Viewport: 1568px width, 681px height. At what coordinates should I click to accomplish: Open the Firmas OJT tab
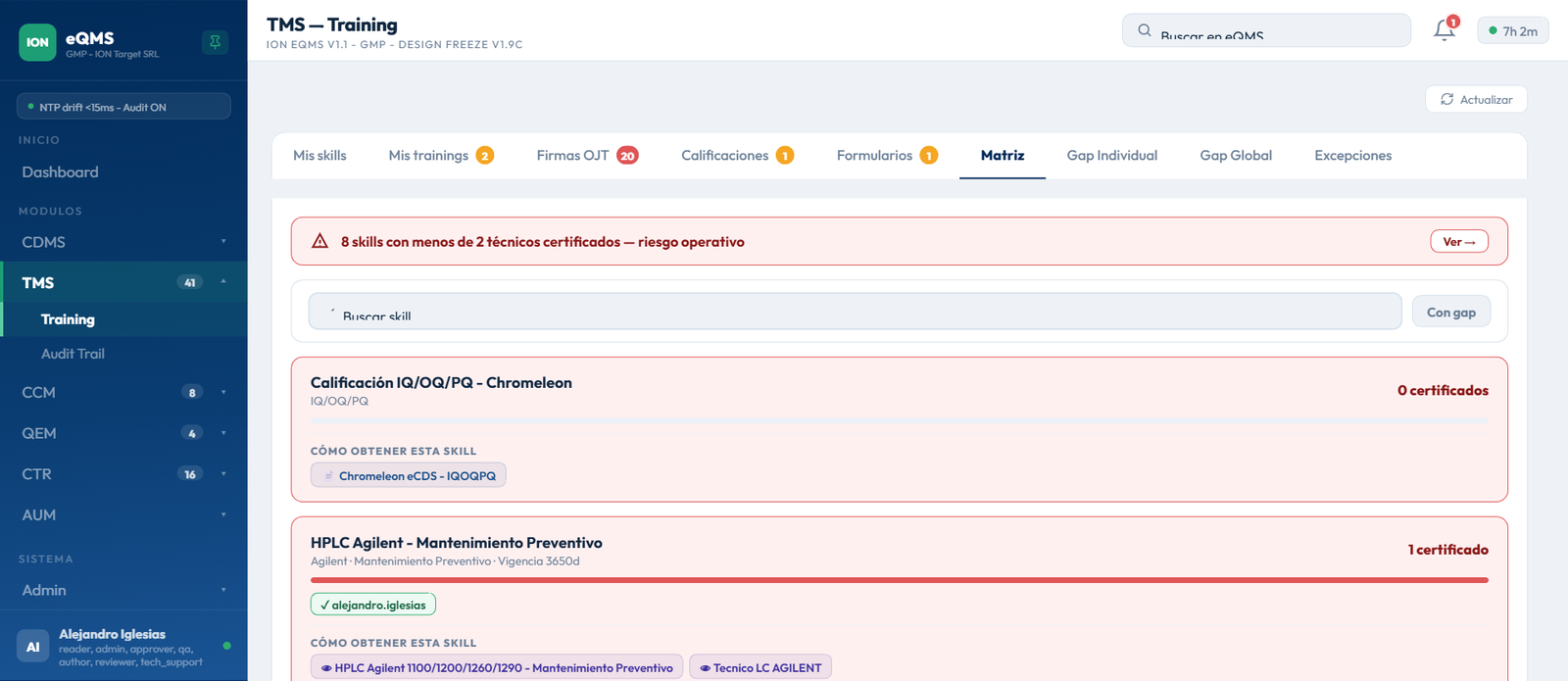587,155
